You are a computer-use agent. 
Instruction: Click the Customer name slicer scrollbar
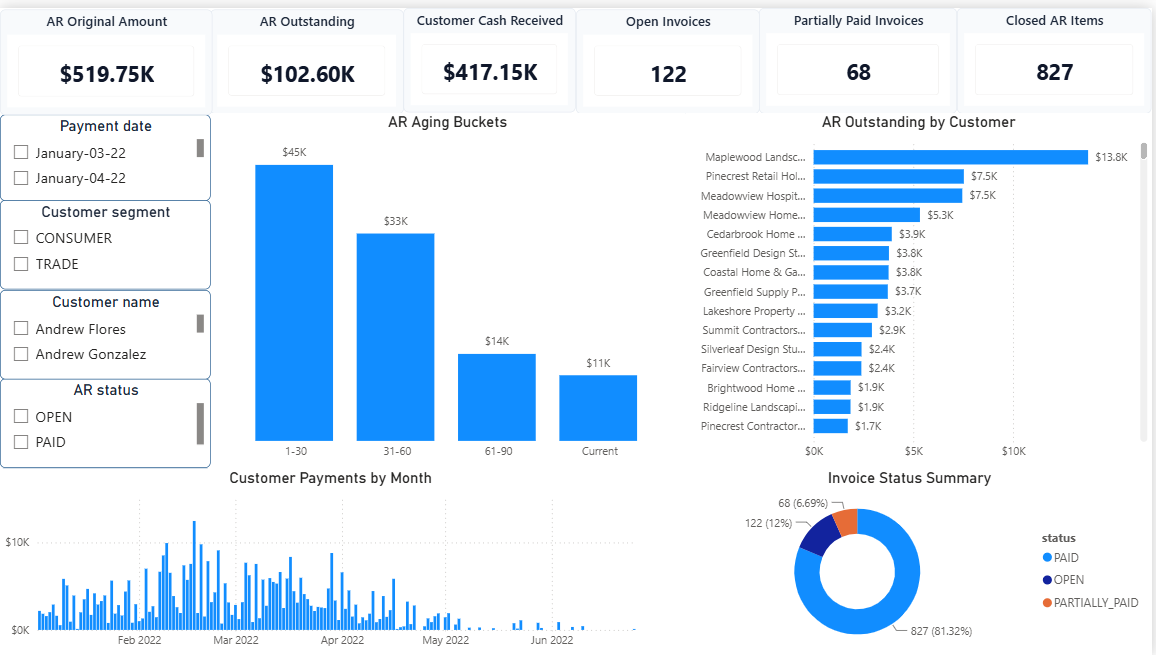click(200, 324)
